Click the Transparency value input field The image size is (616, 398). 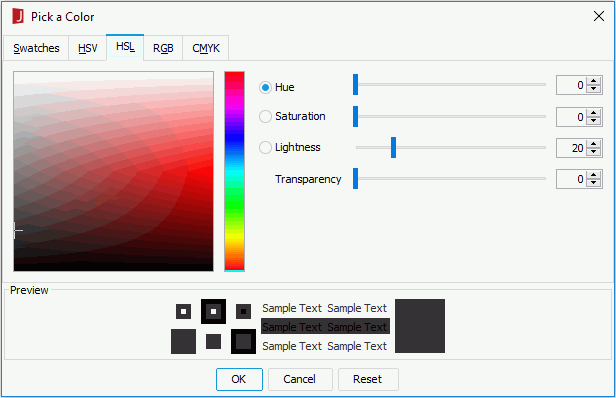pyautogui.click(x=571, y=179)
